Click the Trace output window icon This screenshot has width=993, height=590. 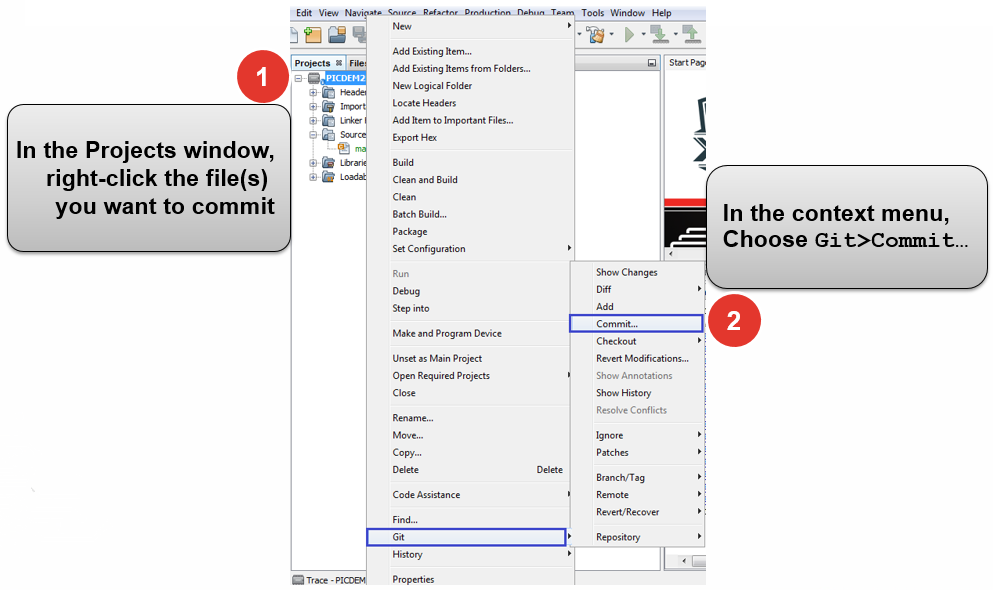298,580
